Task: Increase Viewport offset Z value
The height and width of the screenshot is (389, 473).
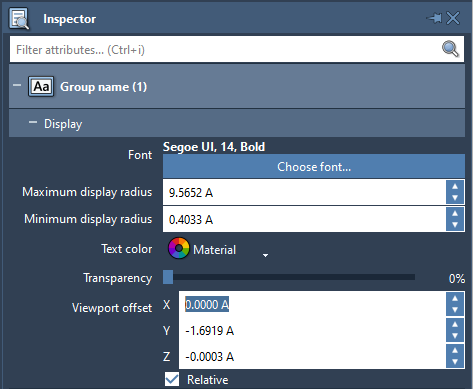Action: tap(455, 350)
